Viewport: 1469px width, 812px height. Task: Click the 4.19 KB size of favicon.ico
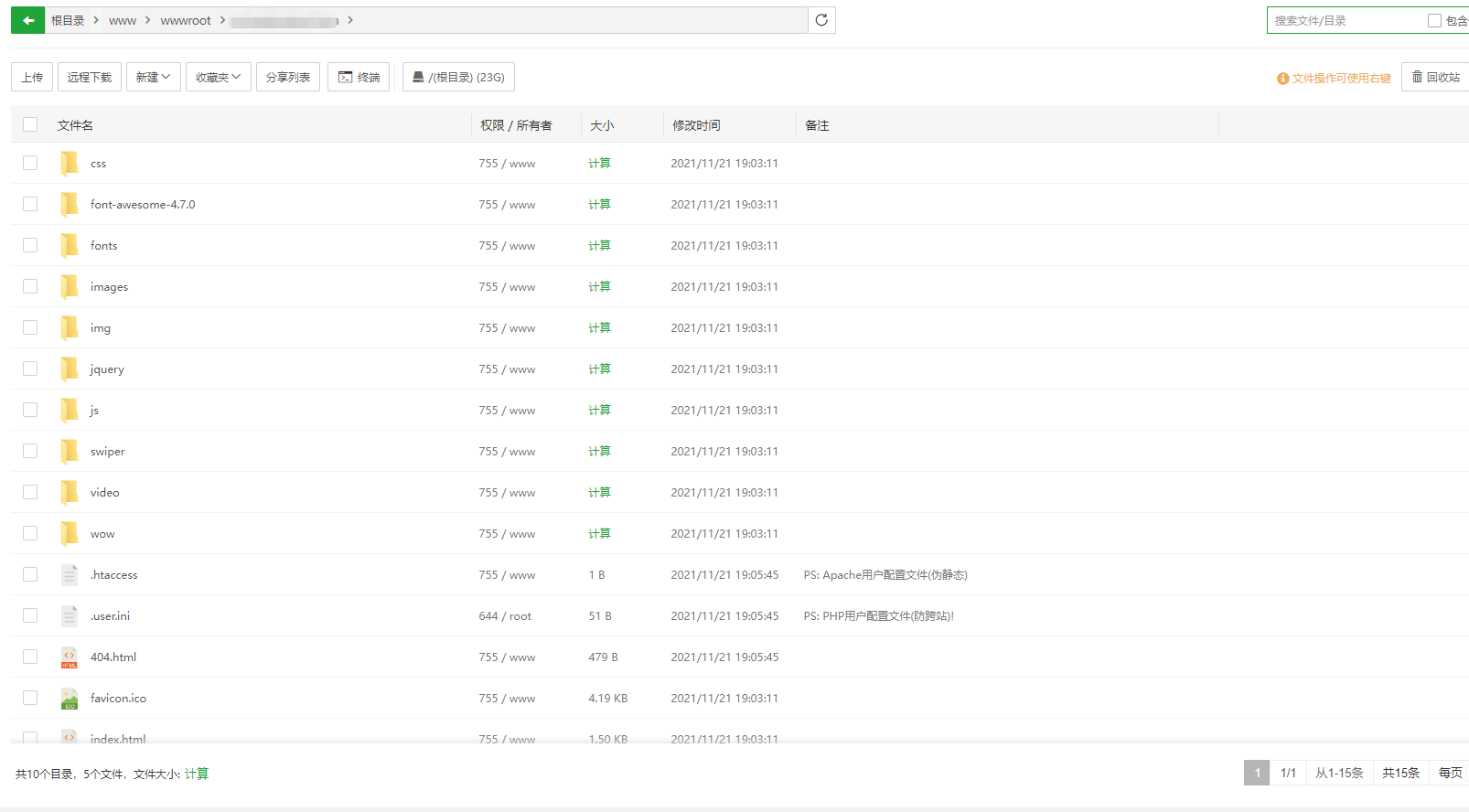click(x=608, y=698)
